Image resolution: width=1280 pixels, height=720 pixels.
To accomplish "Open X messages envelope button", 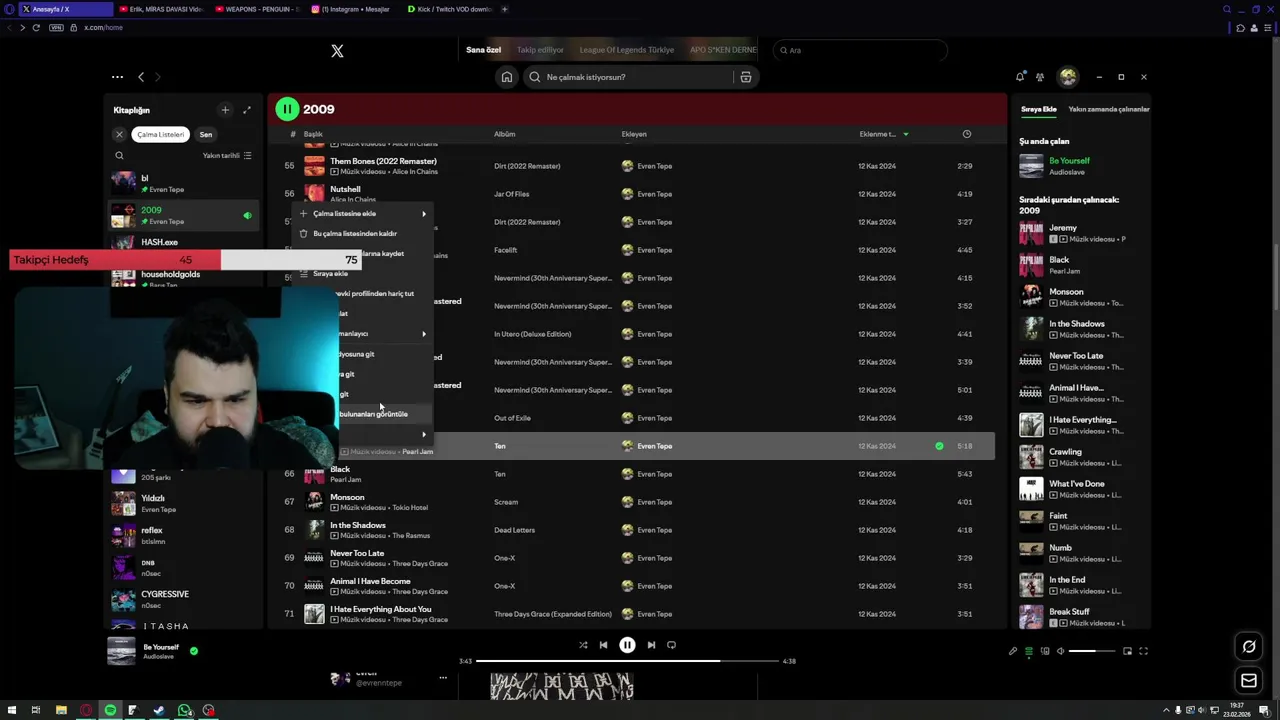I will pos(1249,681).
